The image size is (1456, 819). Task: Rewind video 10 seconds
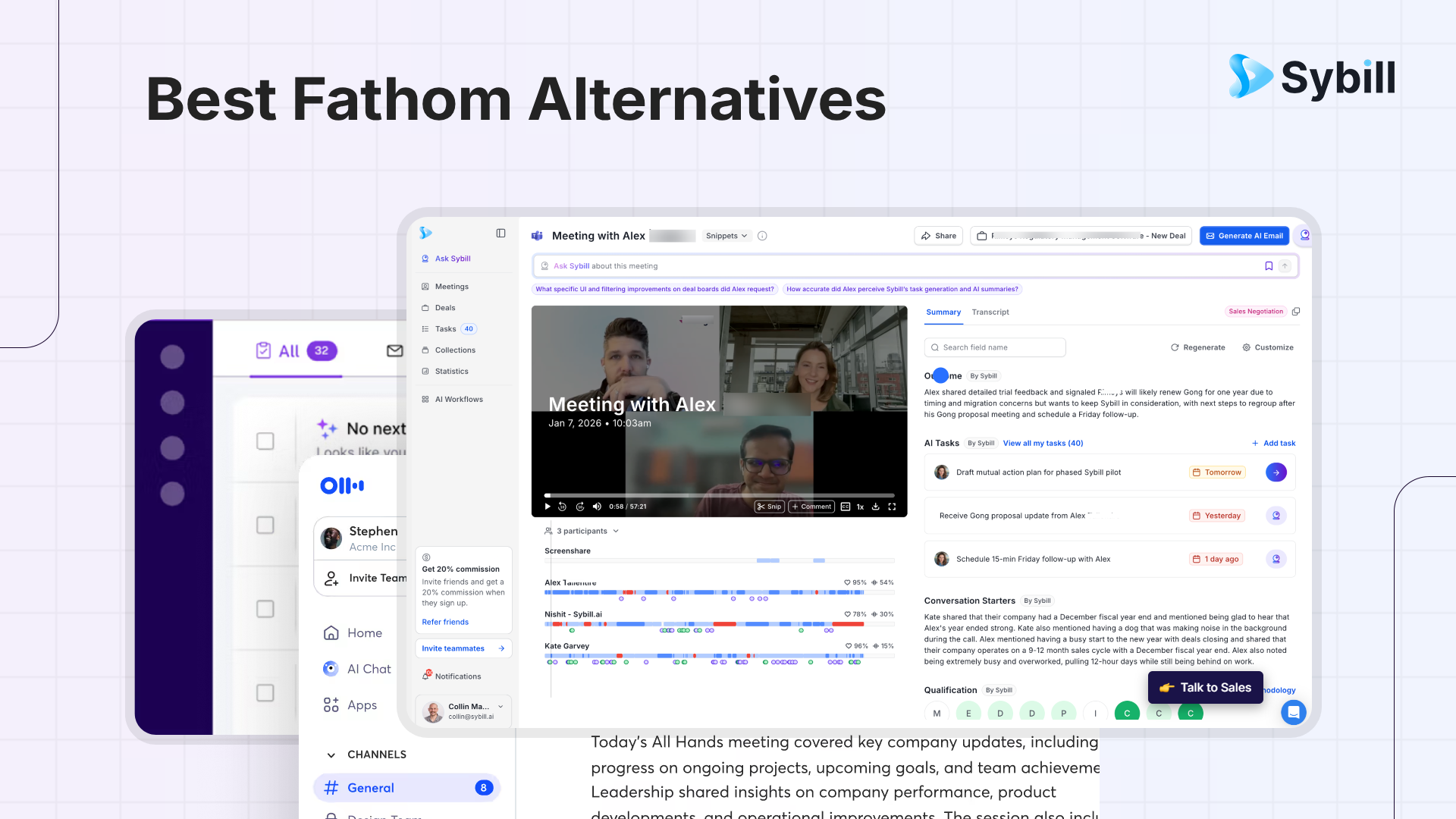click(563, 507)
